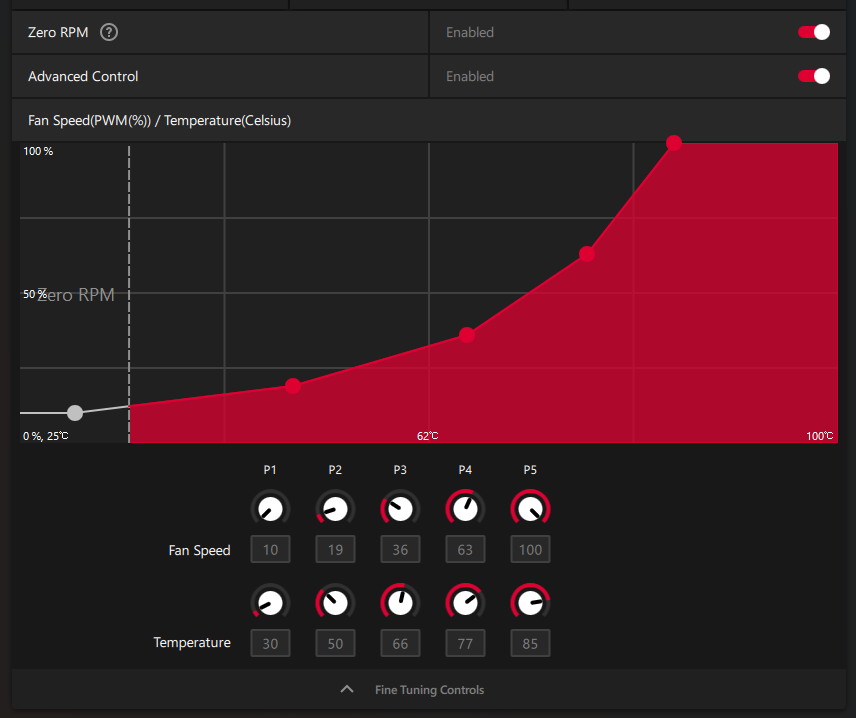This screenshot has height=718, width=856.
Task: Select the third red fan curve point
Action: (x=587, y=254)
